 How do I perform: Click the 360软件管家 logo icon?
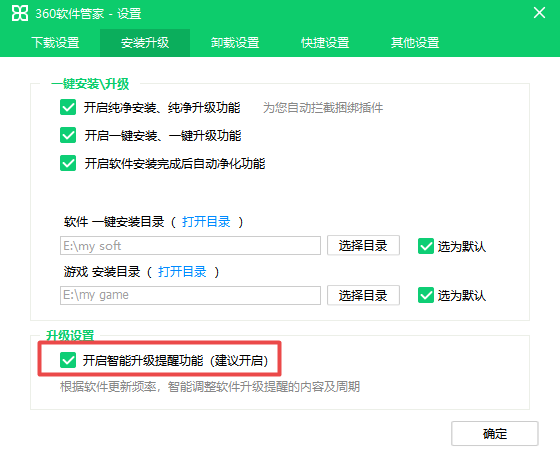20,14
